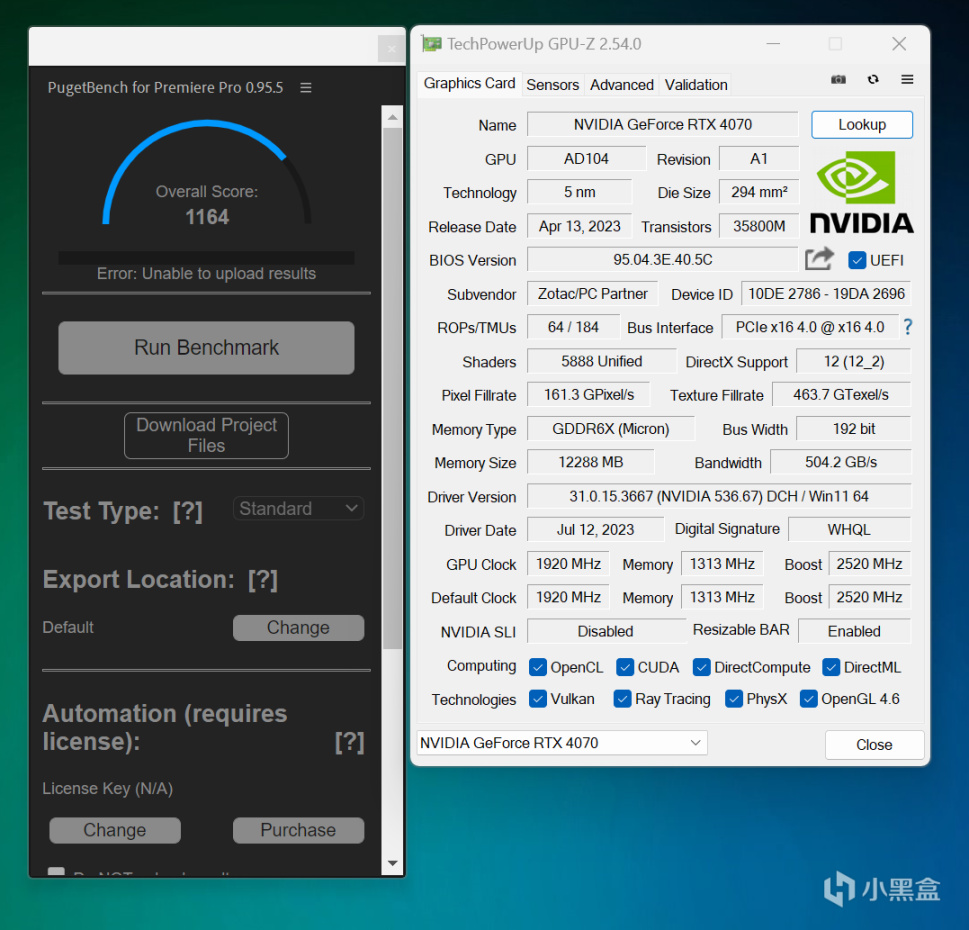Switch to the Advanced tab
The image size is (969, 930).
[622, 85]
